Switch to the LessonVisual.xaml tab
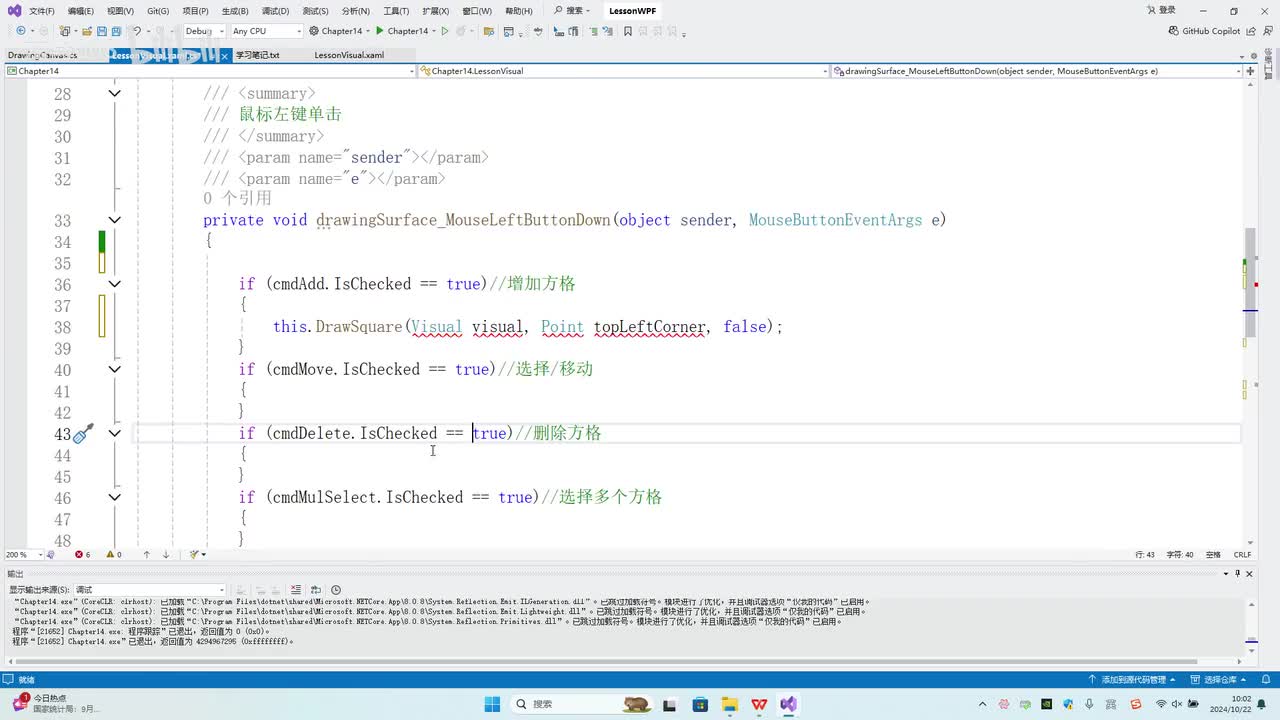Screen dimensions: 1280x720 pos(349,55)
